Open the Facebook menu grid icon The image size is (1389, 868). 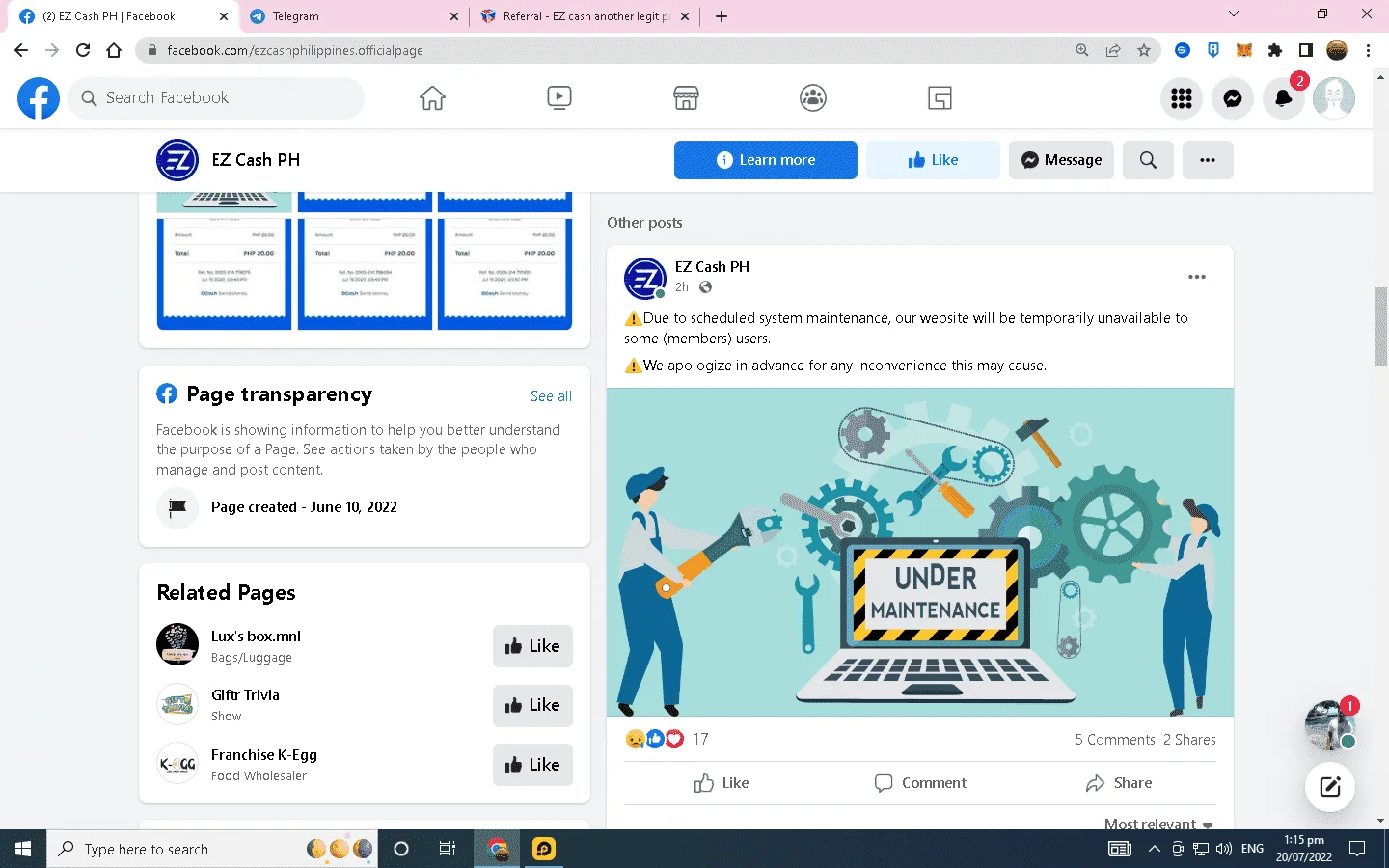(1182, 98)
